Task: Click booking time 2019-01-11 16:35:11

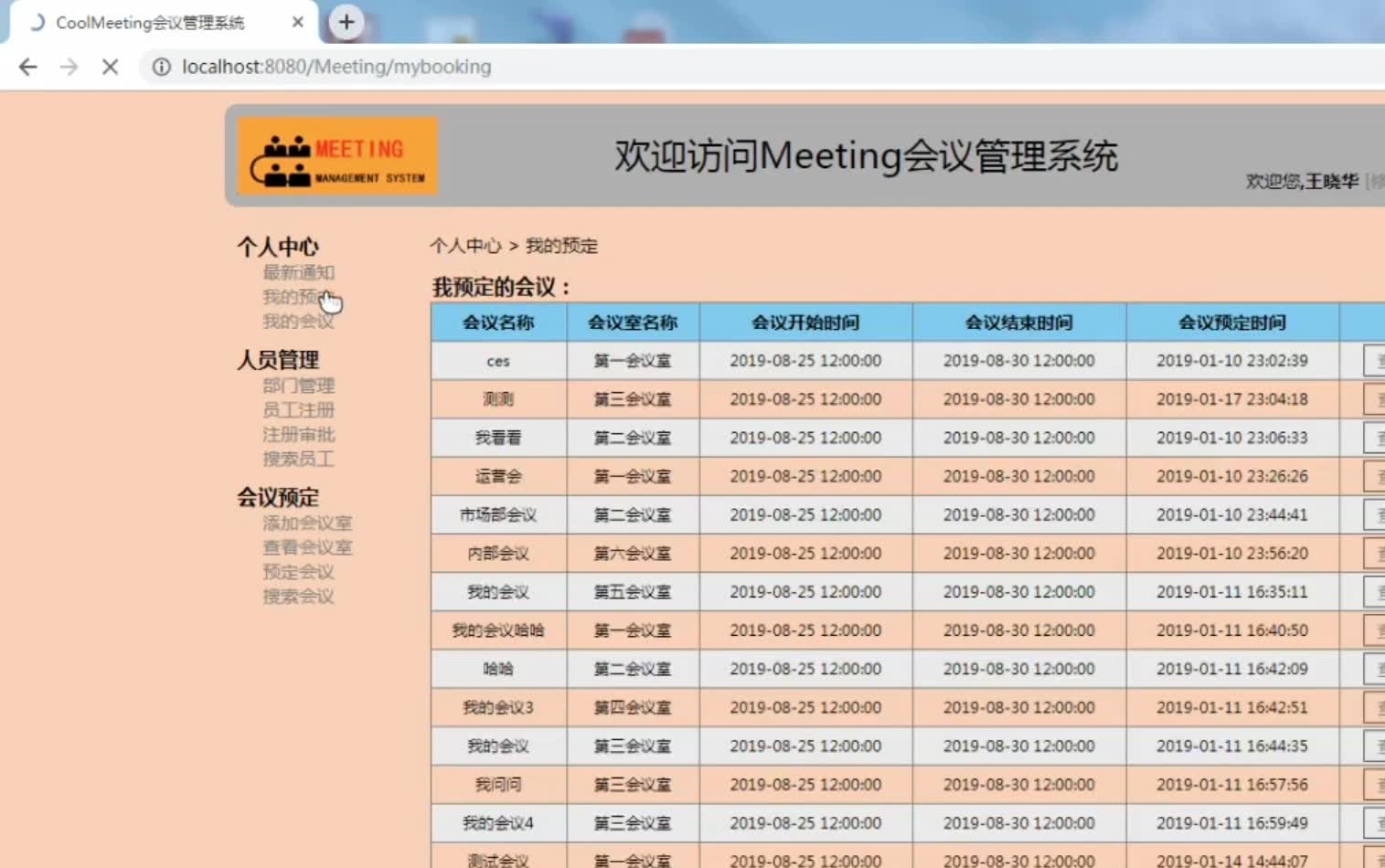Action: point(1232,592)
